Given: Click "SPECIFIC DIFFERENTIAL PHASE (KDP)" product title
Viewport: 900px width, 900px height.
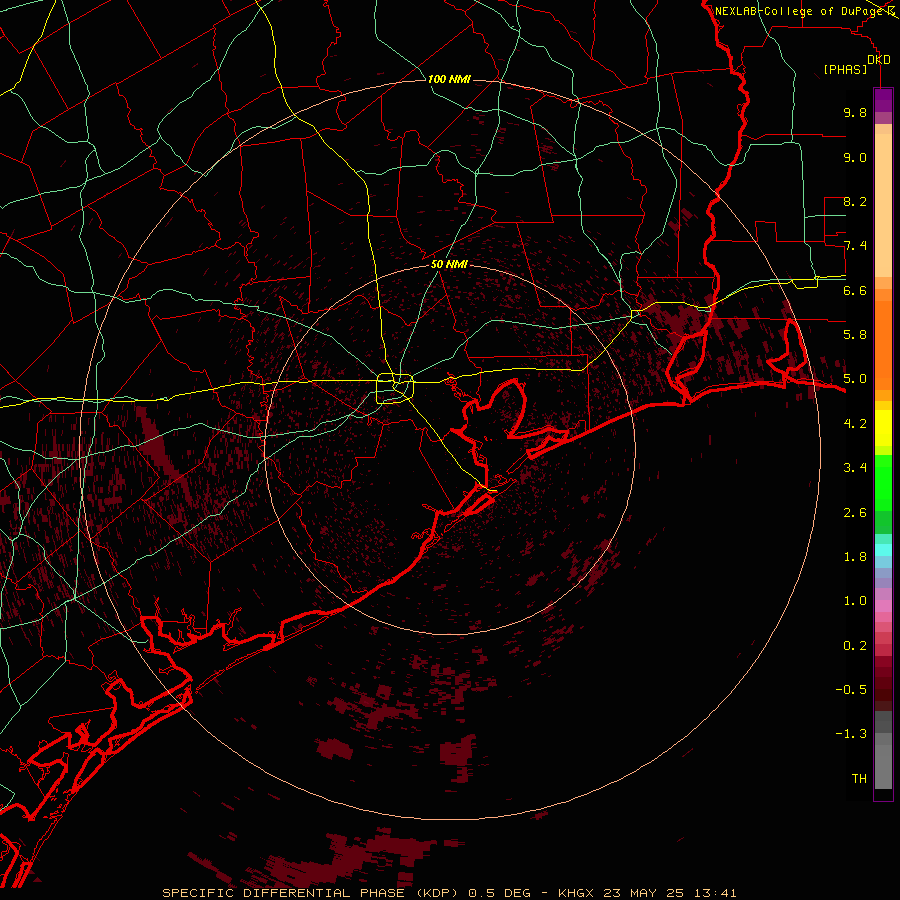Looking at the screenshot, I should point(312,893).
